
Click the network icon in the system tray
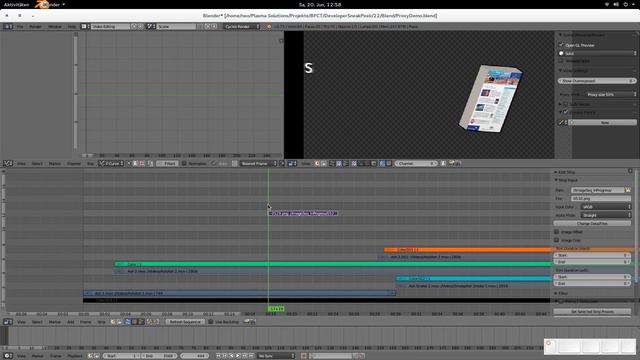[x=607, y=4]
